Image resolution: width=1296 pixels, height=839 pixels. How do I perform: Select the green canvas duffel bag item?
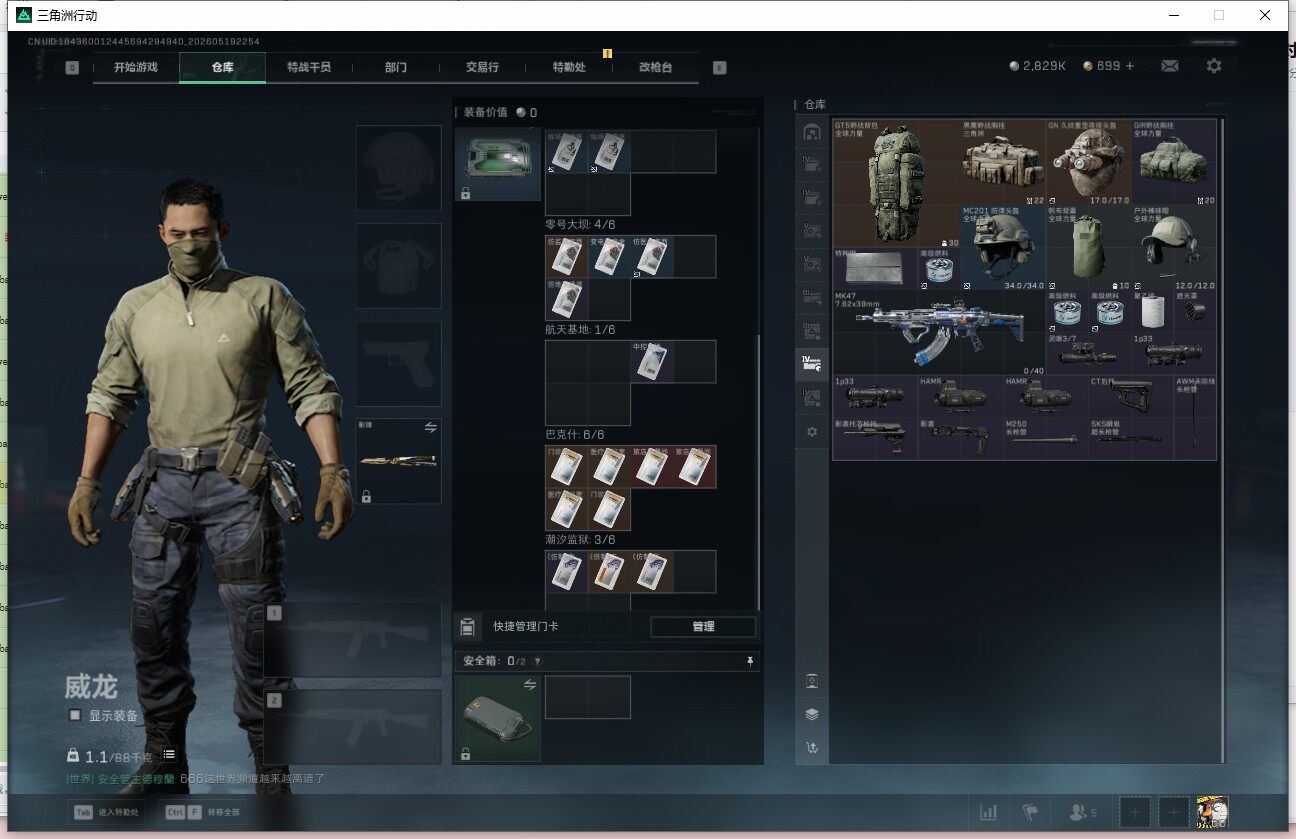click(x=1088, y=248)
